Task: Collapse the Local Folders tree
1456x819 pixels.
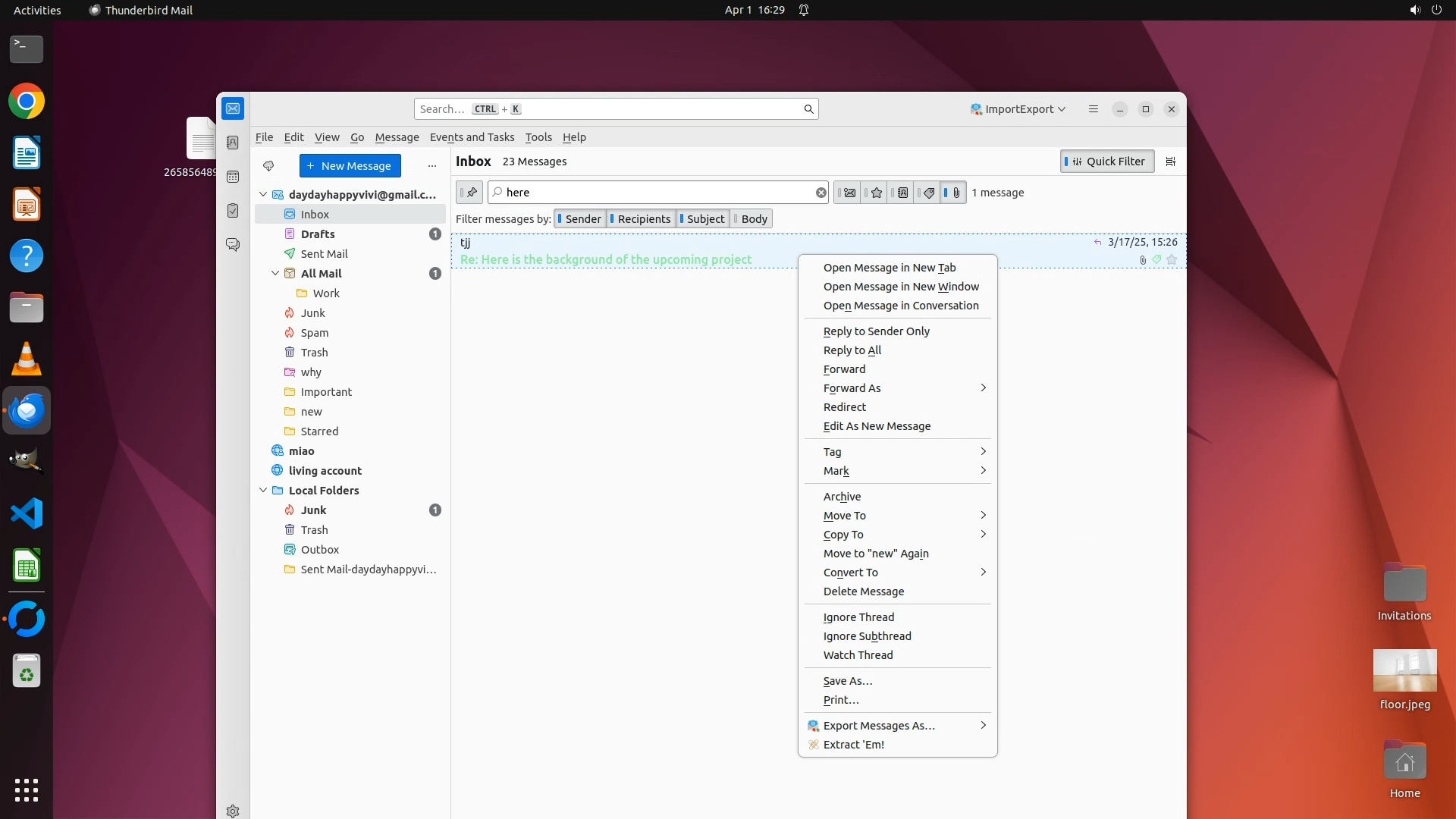Action: coord(263,491)
